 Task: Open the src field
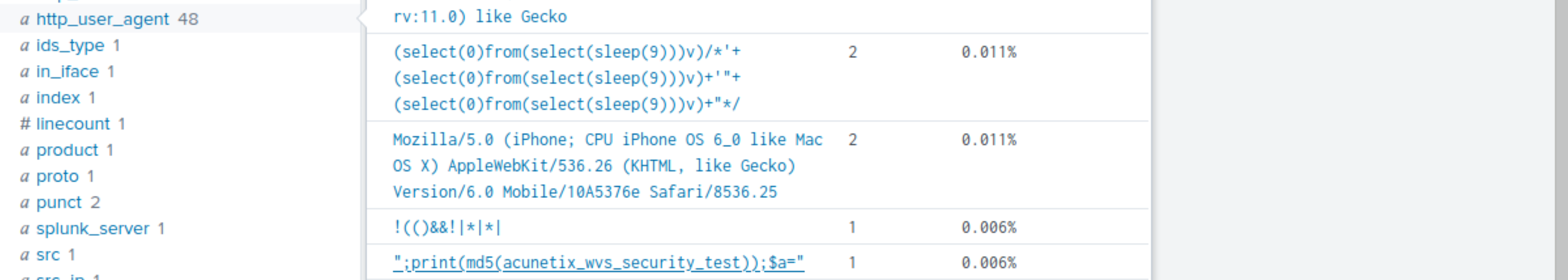coord(47,255)
